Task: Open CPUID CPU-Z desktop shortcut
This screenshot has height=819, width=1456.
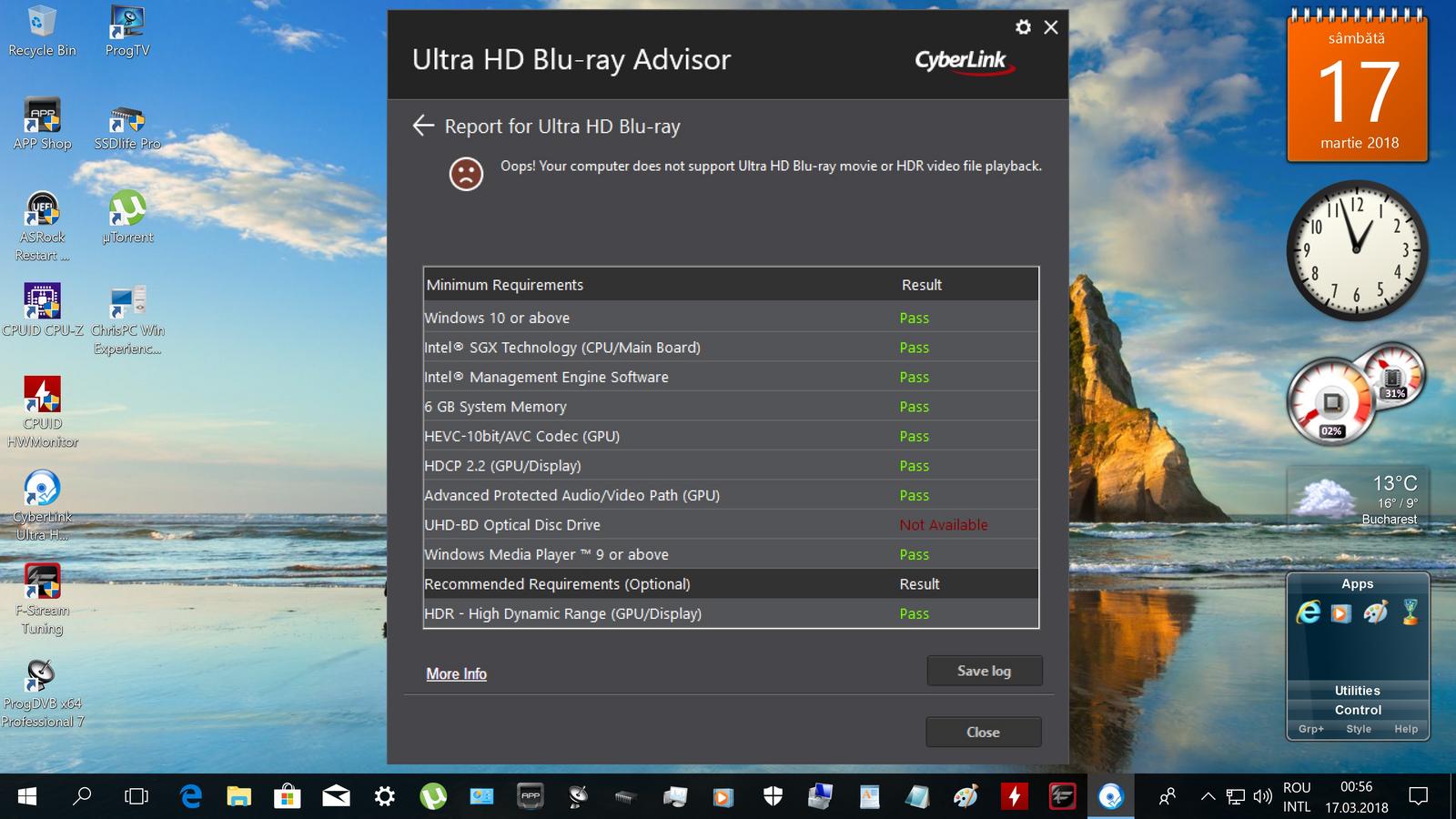Action: (x=42, y=311)
